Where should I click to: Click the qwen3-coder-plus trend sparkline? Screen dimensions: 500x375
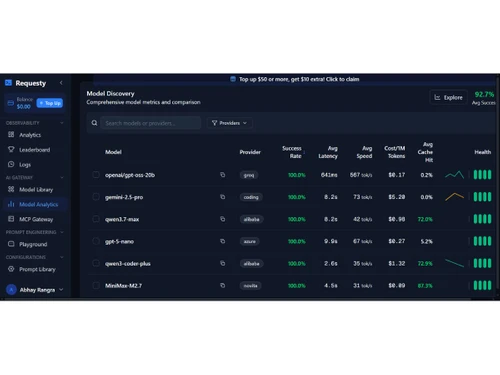coord(454,263)
